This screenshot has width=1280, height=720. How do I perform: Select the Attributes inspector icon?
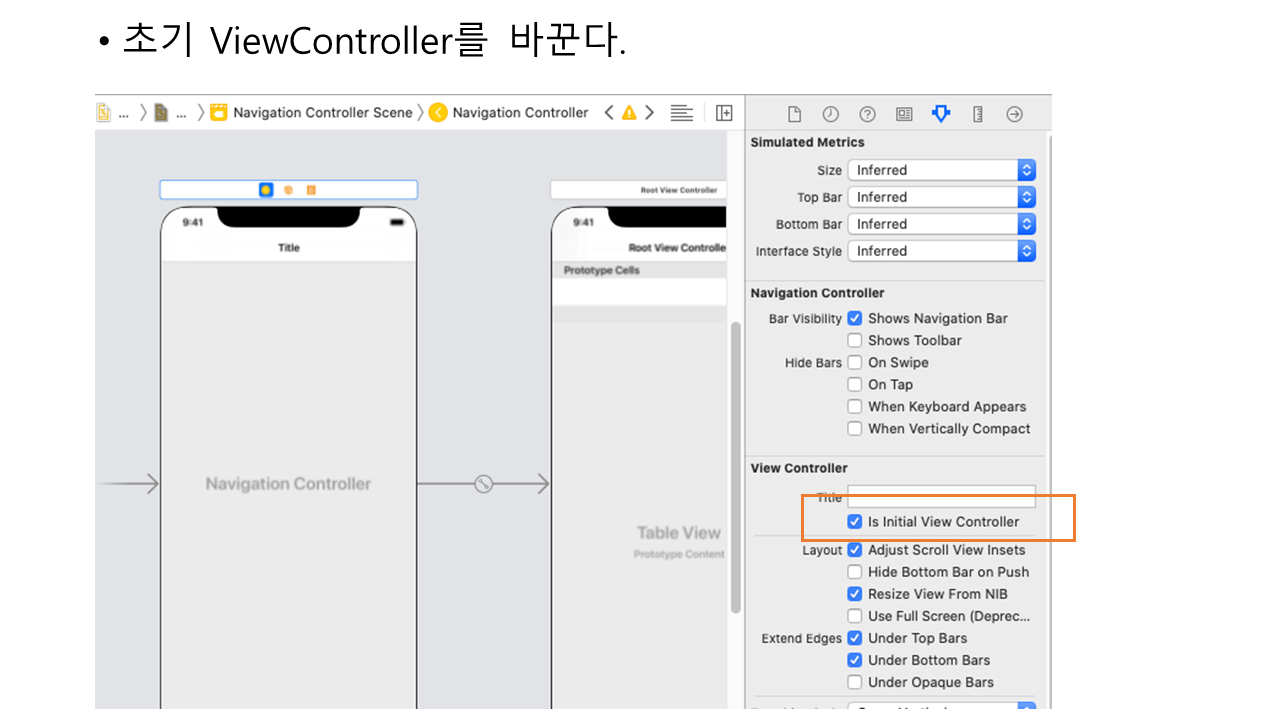[x=941, y=114]
